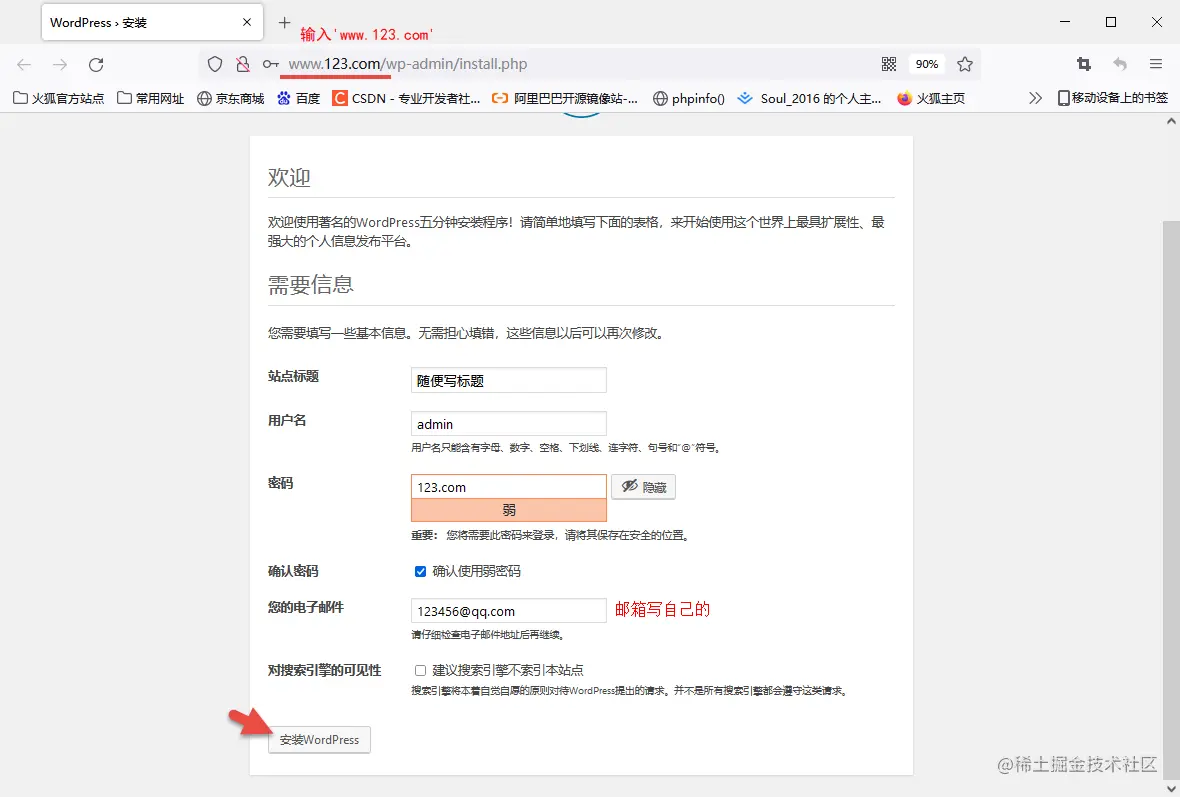The width and height of the screenshot is (1180, 797).
Task: Open 移动设备上的书签
Action: 1113,97
